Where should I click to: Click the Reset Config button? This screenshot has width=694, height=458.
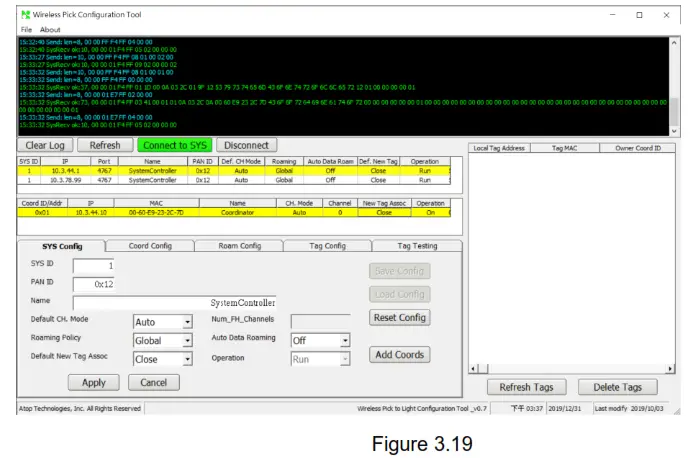click(400, 317)
